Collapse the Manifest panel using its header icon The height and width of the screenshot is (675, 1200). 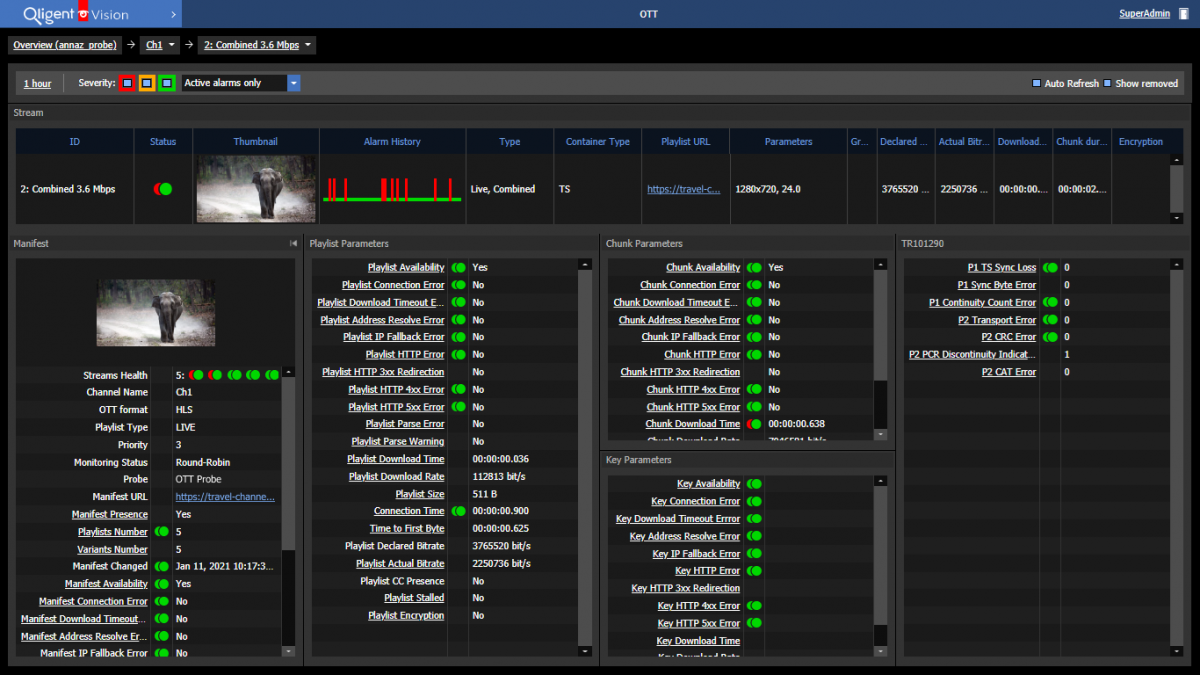pos(293,243)
